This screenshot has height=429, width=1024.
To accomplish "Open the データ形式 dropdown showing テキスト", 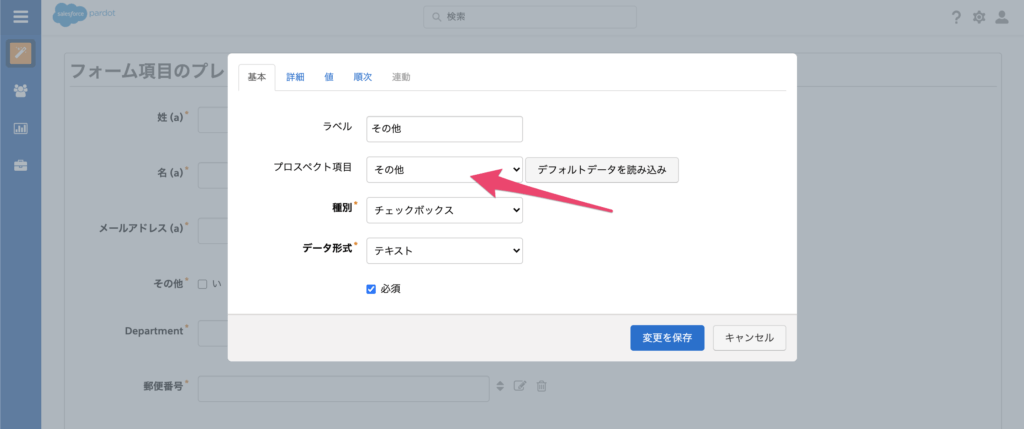I will pyautogui.click(x=444, y=251).
